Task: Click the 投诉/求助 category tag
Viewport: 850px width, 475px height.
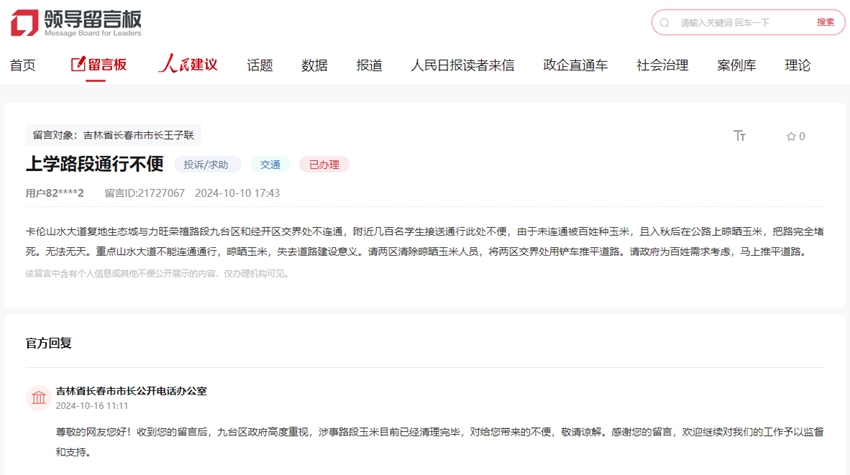Action: tap(206, 165)
